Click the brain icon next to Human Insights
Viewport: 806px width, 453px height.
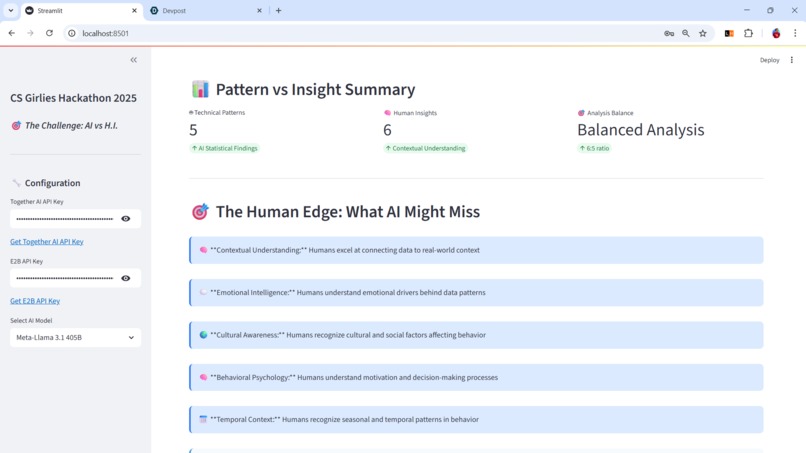click(x=388, y=113)
